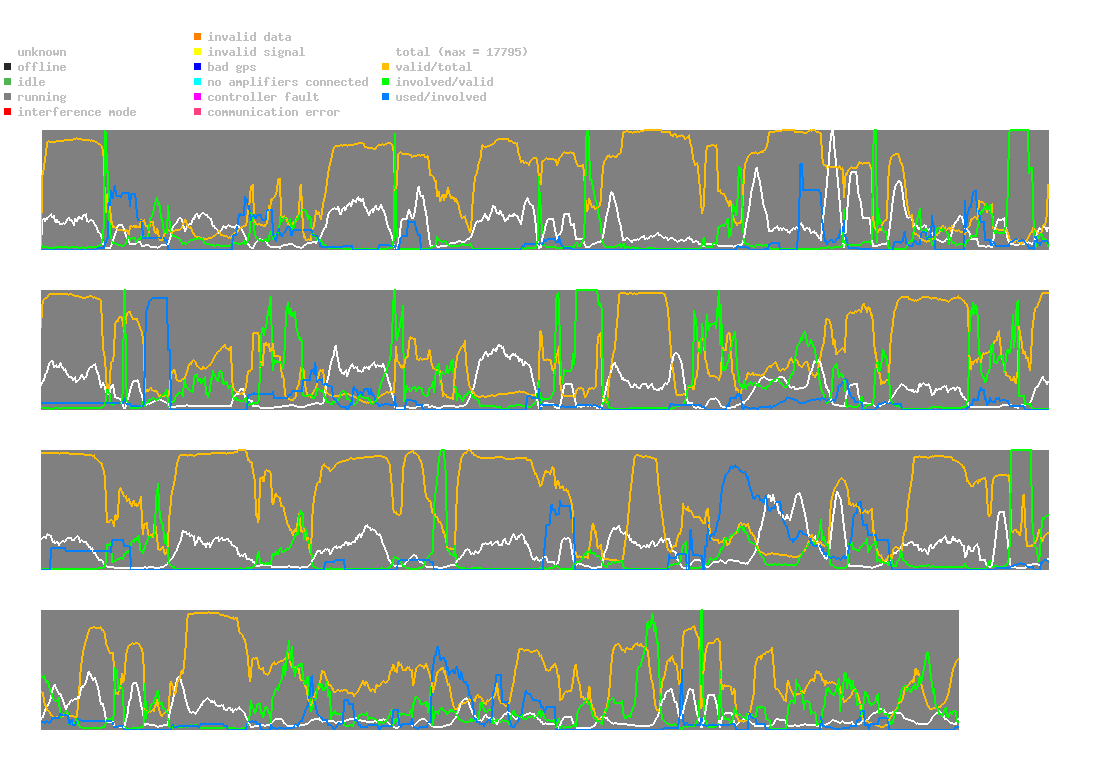Click the 'no amplifiers connected' legend text

click(x=288, y=82)
